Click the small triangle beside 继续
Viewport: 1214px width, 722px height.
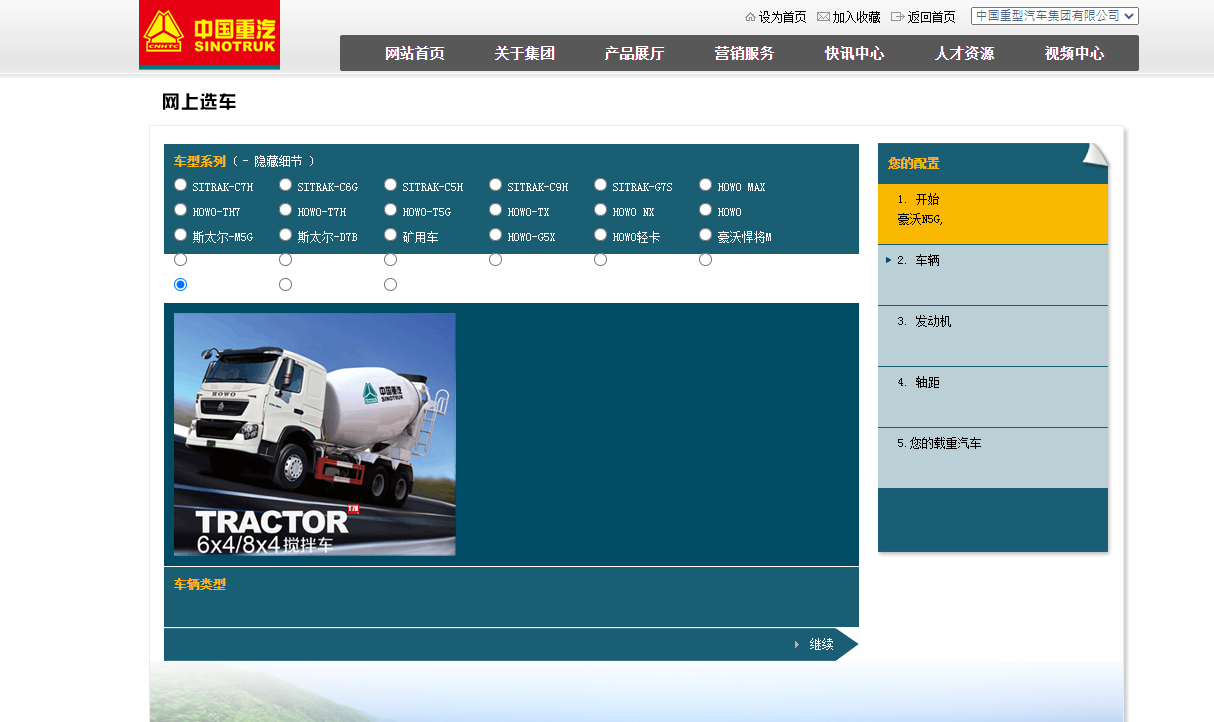(797, 644)
